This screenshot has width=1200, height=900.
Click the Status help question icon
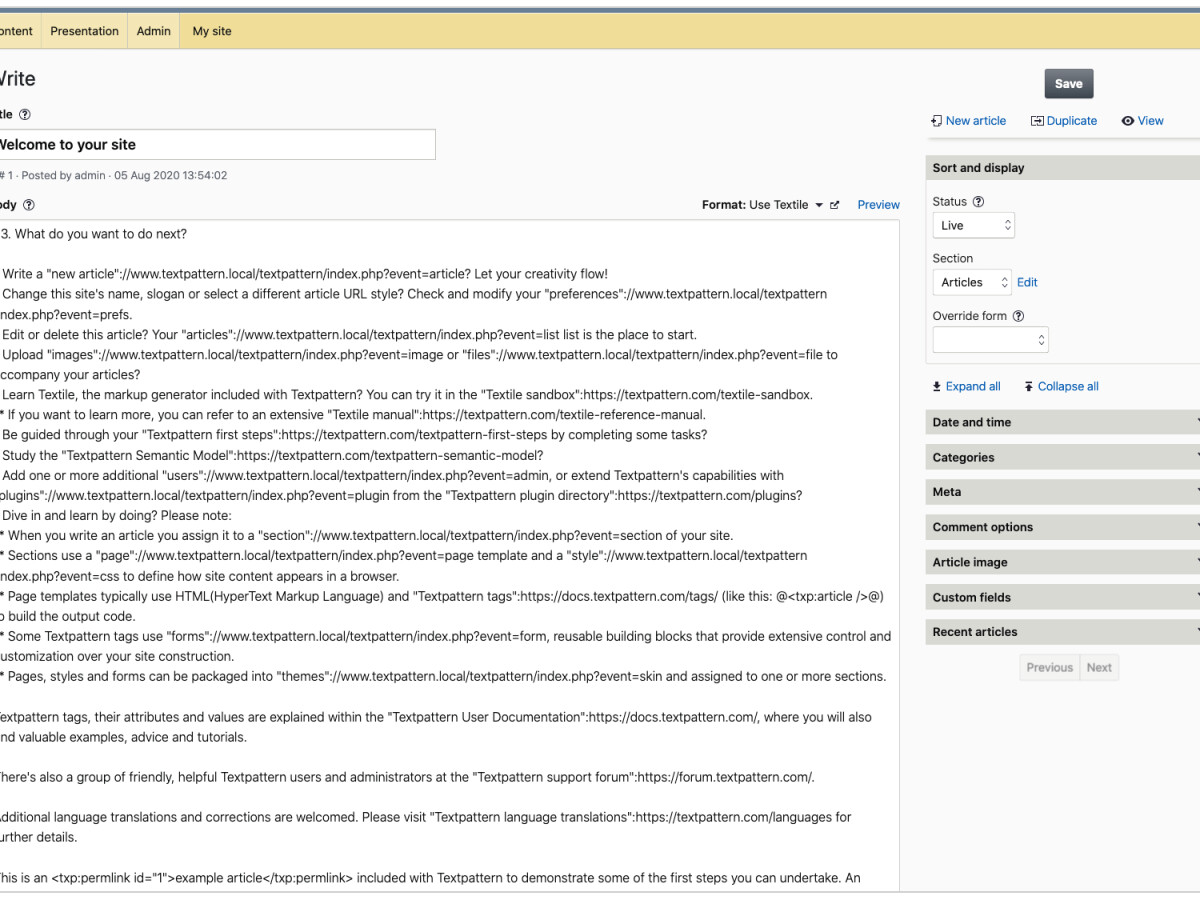[x=978, y=202]
